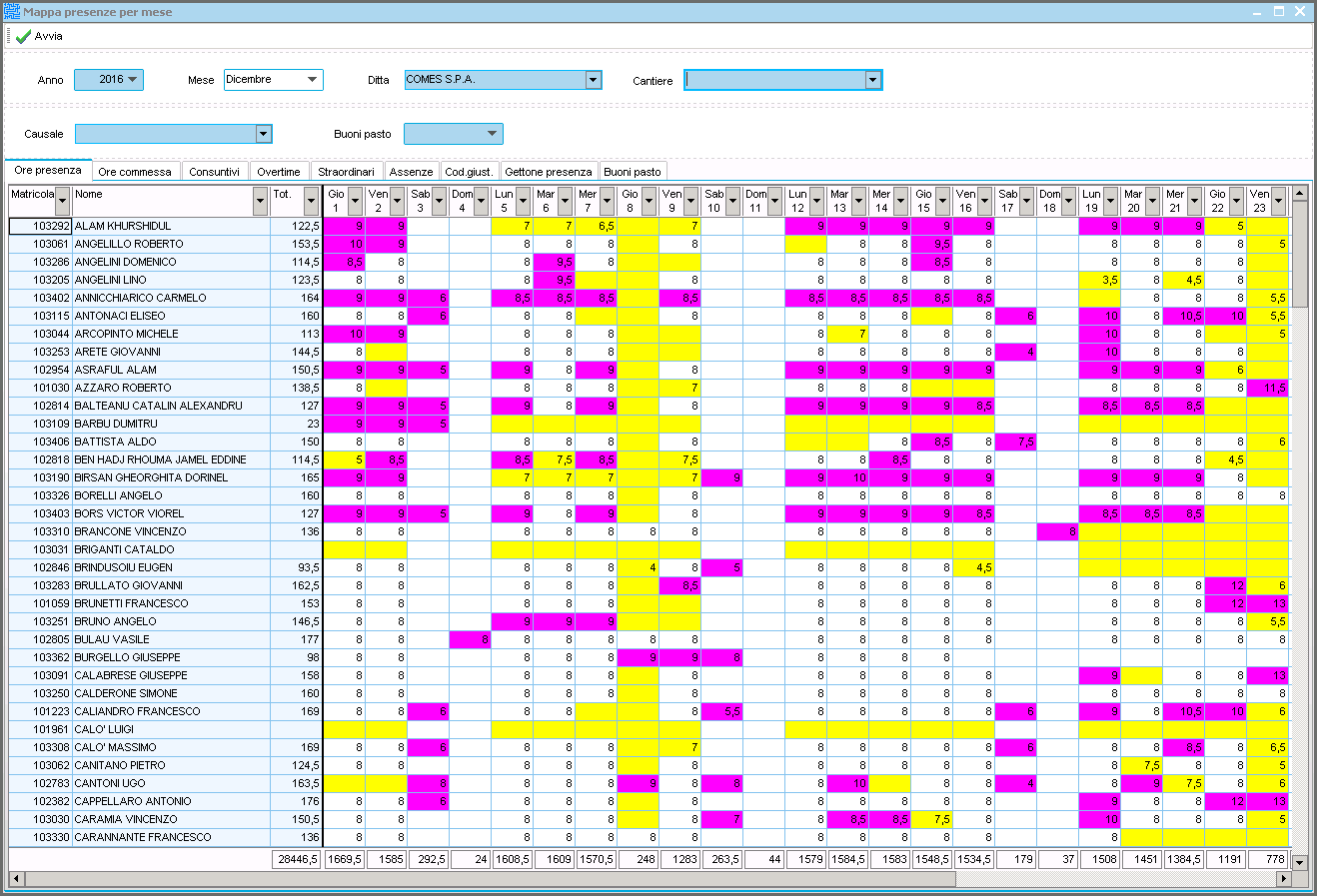Select matricola 103402 cell

[x=40, y=298]
